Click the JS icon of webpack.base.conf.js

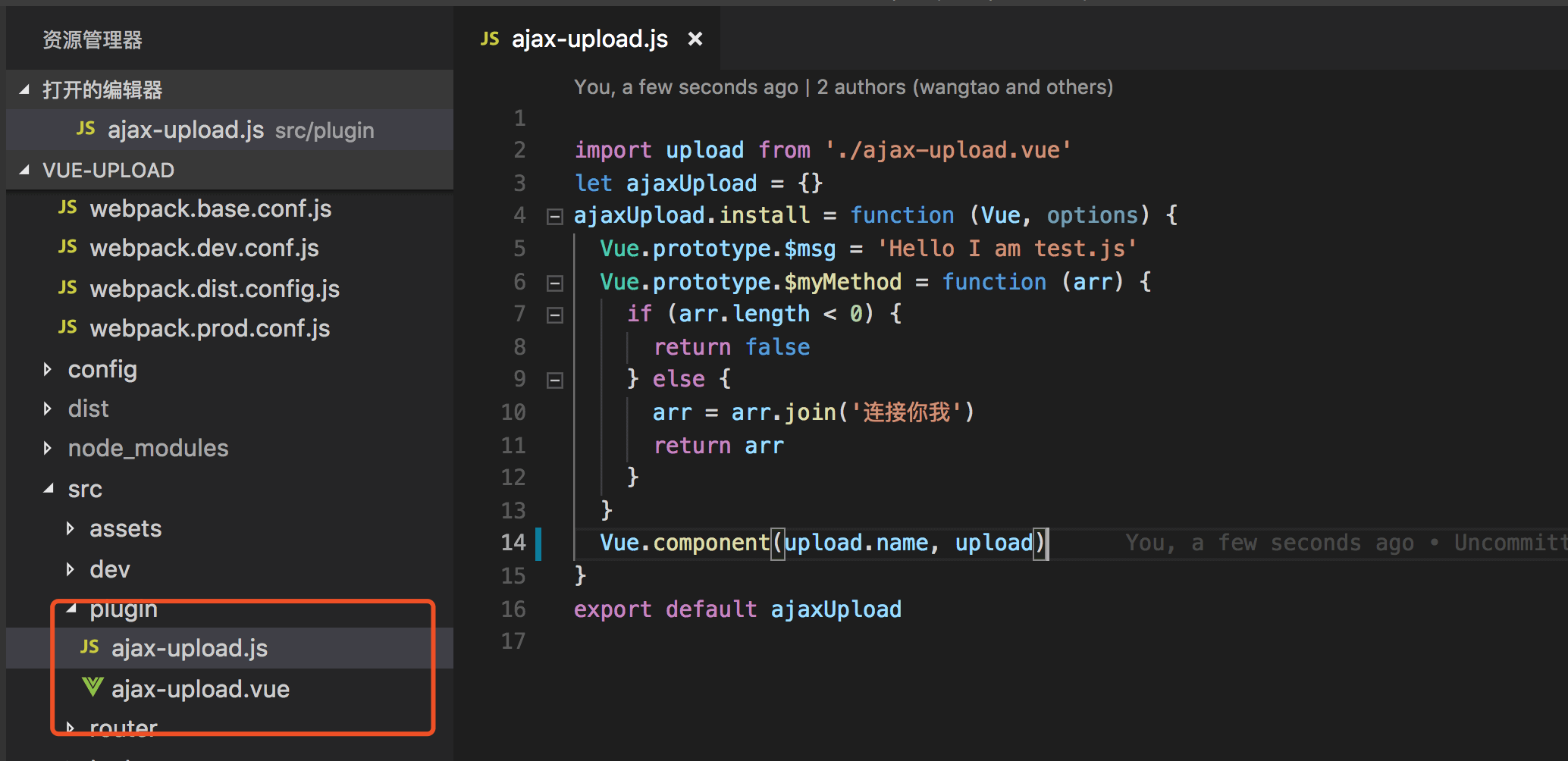67,208
